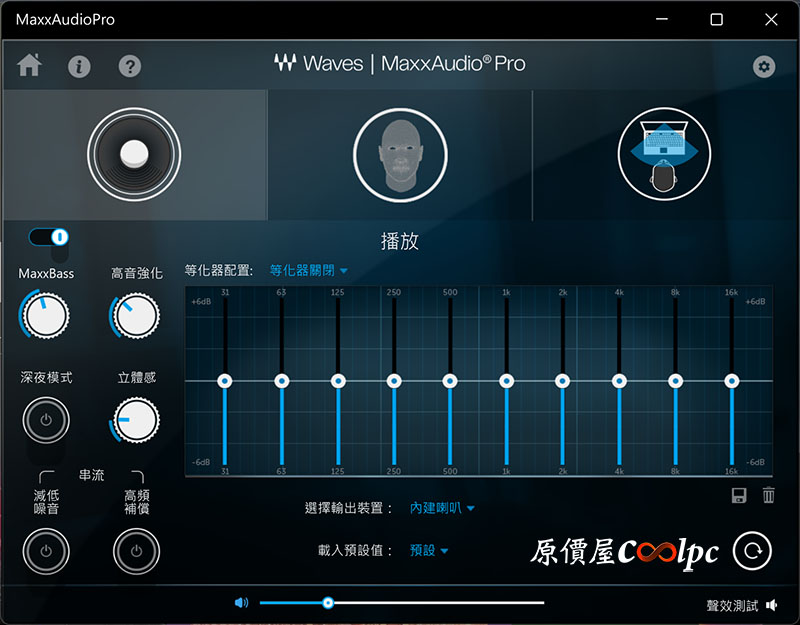Enable 高頻補償 power button

tap(136, 552)
